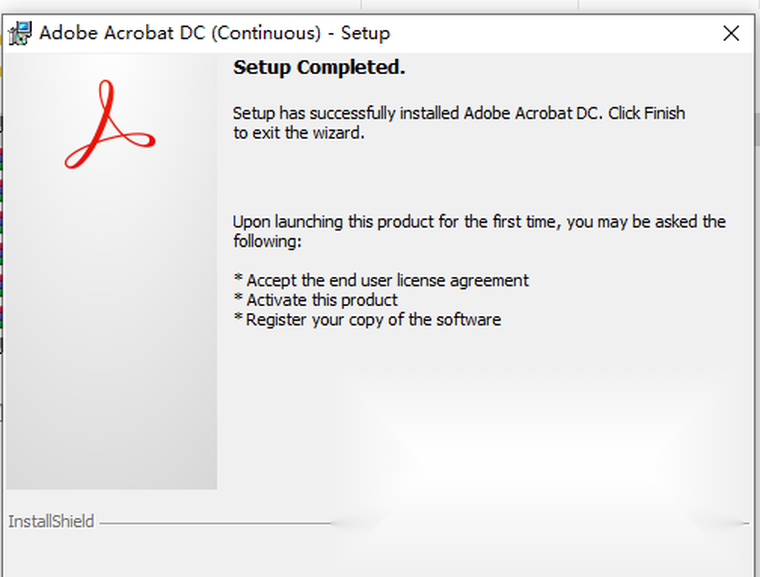Viewport: 760px width, 577px height.
Task: Click the separator line beside InstallShield
Action: [x=210, y=522]
